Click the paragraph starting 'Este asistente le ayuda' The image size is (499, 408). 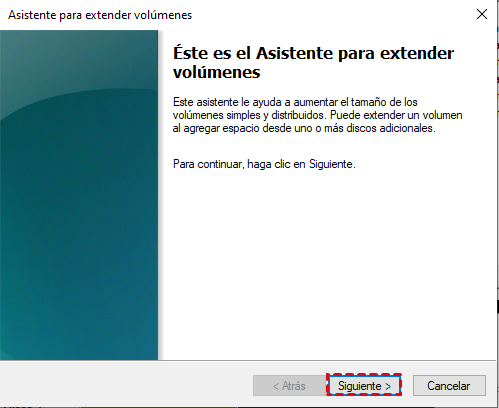click(317, 115)
